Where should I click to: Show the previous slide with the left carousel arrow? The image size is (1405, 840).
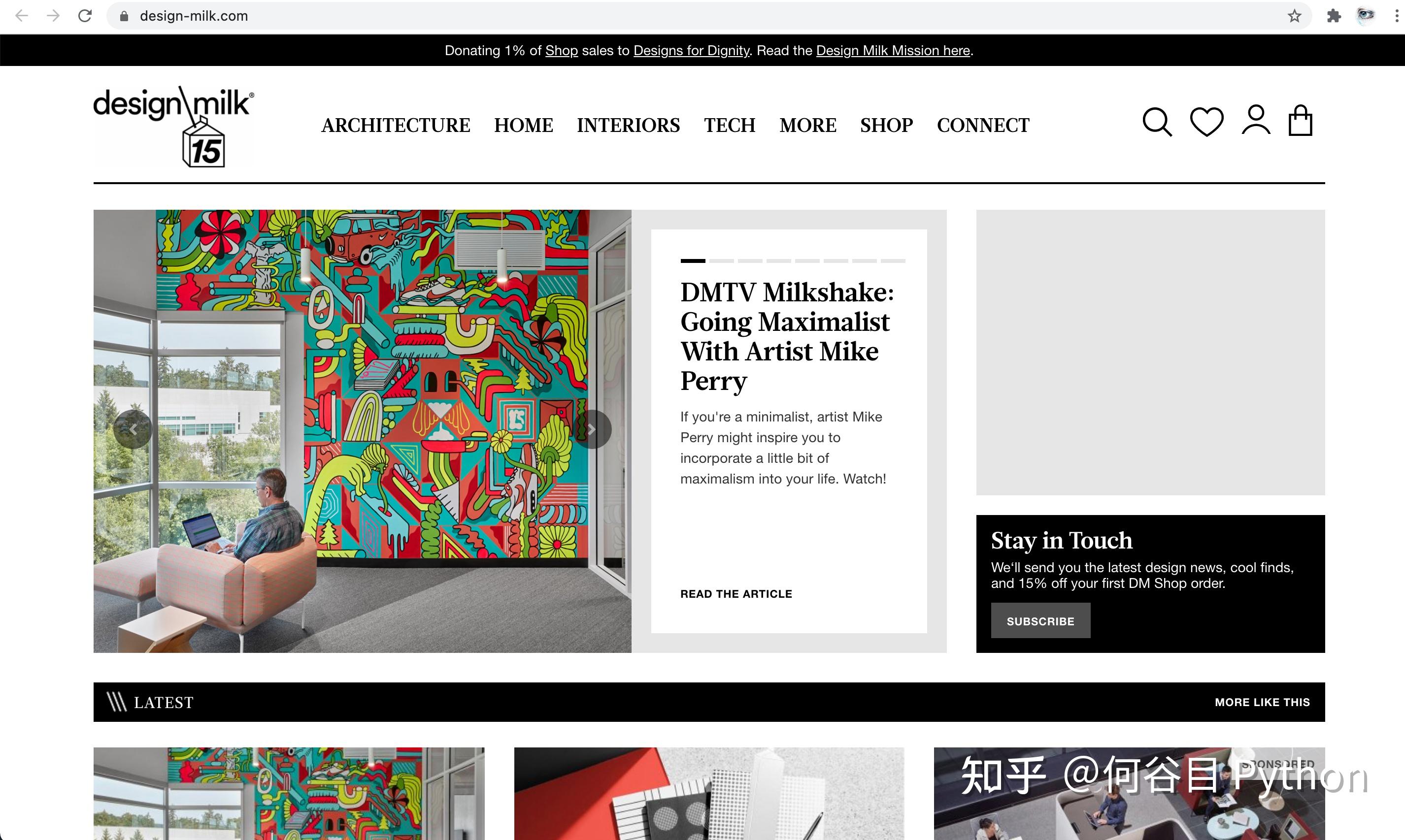[x=133, y=430]
